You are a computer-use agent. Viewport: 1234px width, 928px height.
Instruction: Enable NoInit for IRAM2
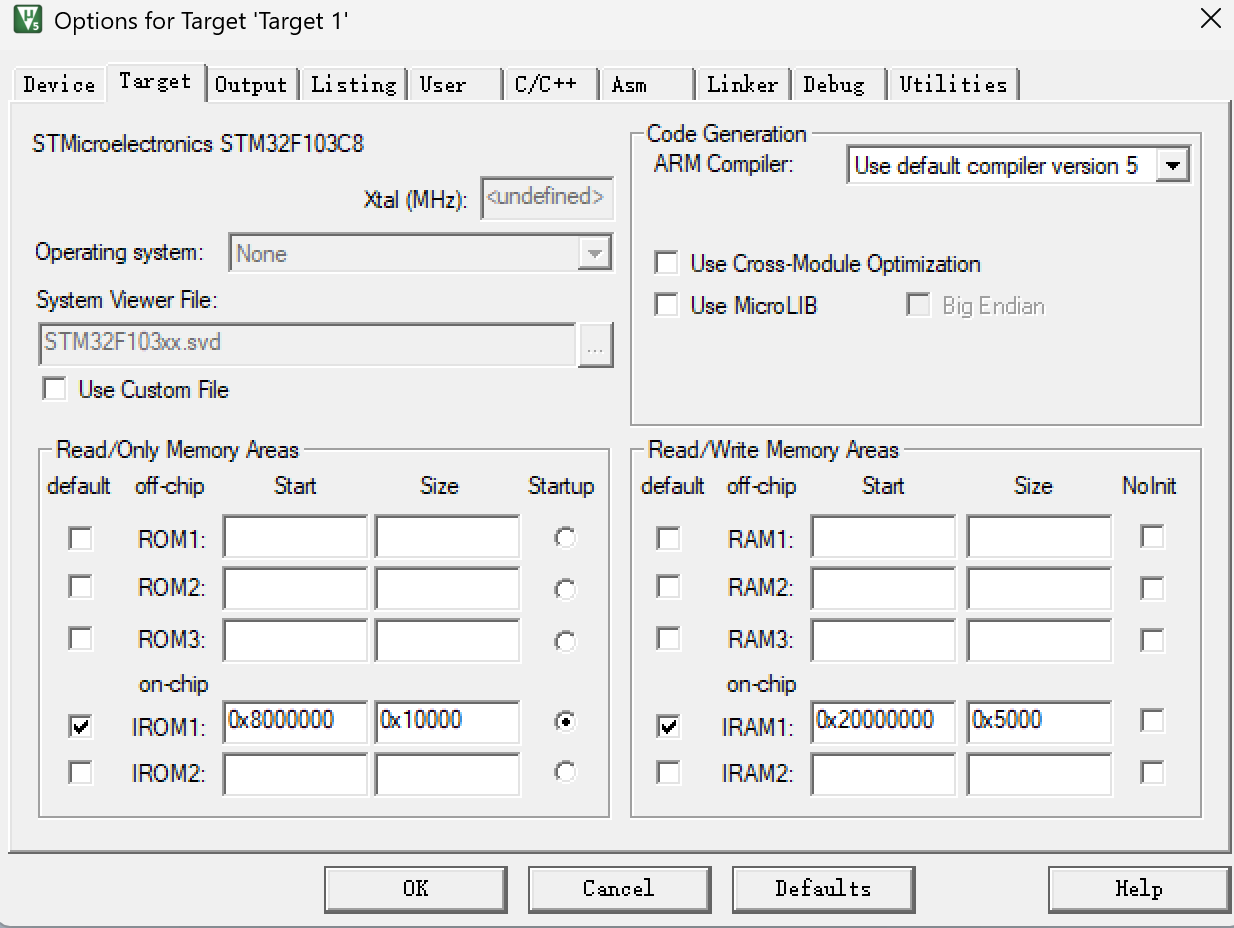pyautogui.click(x=1152, y=772)
